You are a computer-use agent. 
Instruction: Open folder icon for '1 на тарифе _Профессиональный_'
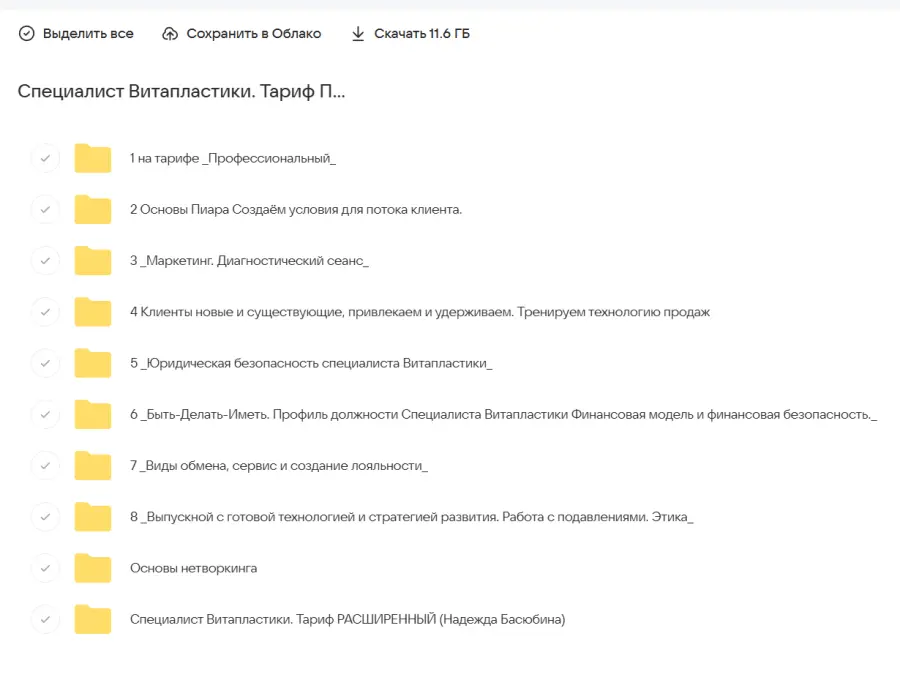pos(93,158)
